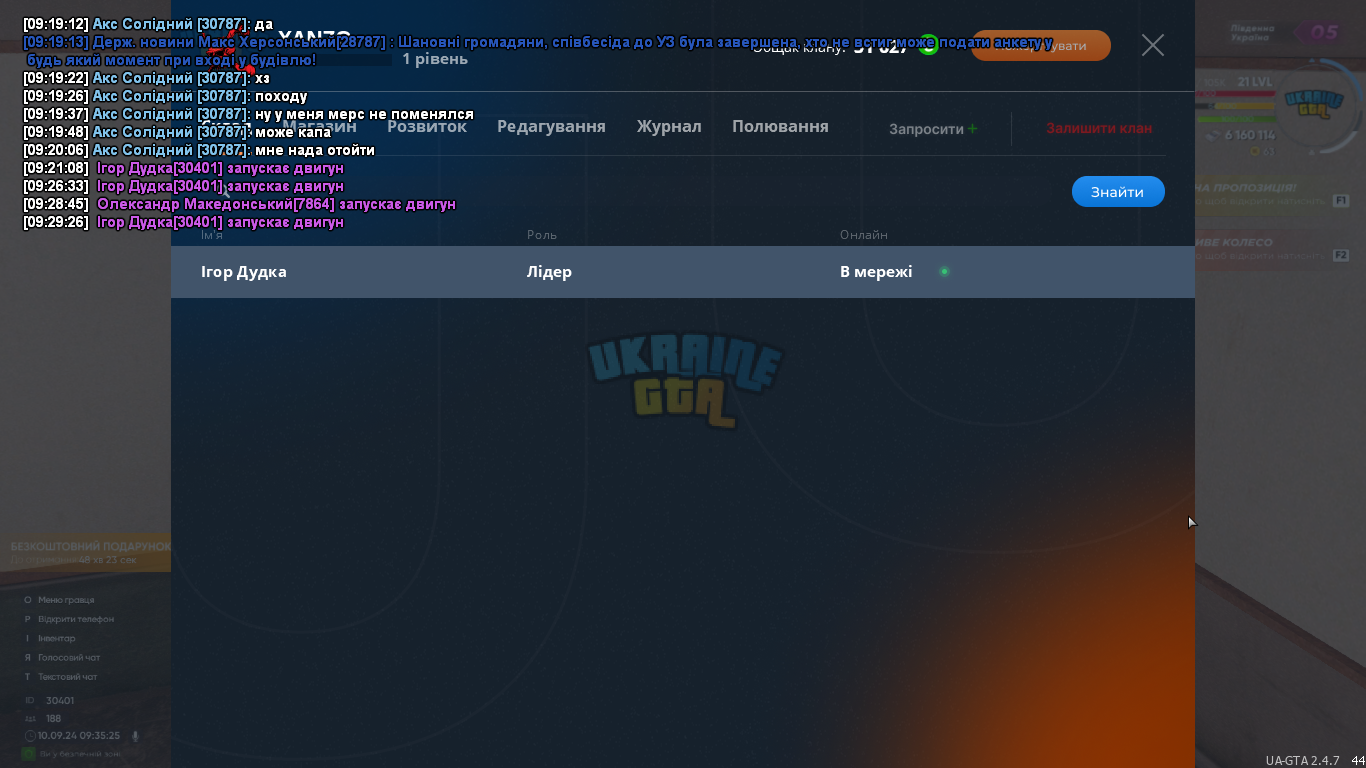
Task: Click the player ID 30401 value
Action: 59,701
